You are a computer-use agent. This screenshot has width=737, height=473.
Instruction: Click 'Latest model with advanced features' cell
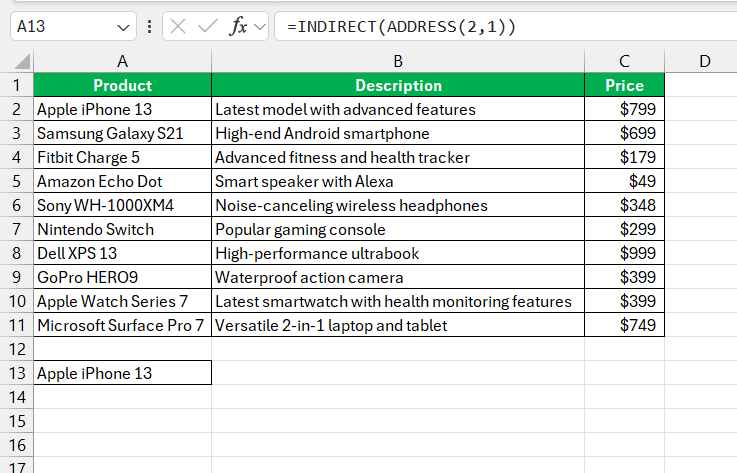(x=398, y=109)
